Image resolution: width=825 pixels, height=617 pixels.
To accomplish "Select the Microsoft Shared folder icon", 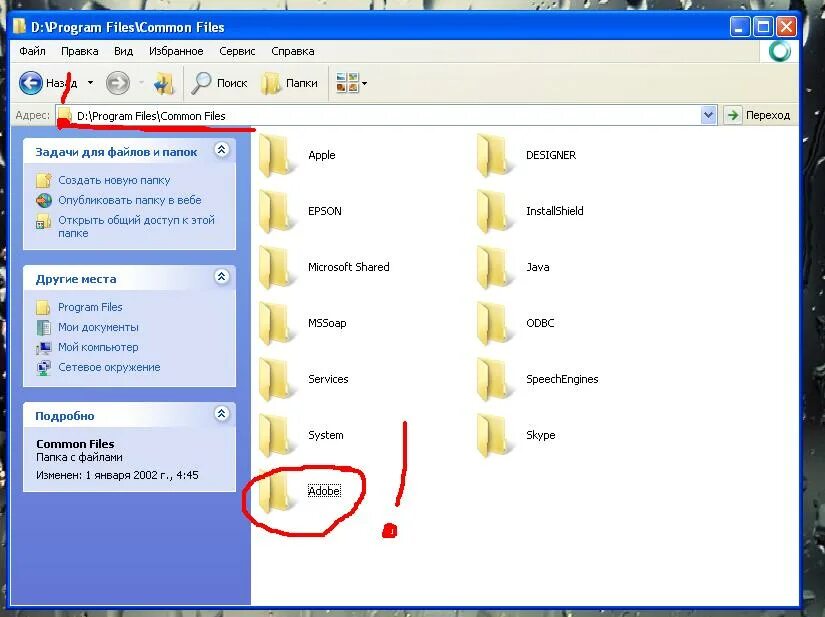I will [x=275, y=267].
